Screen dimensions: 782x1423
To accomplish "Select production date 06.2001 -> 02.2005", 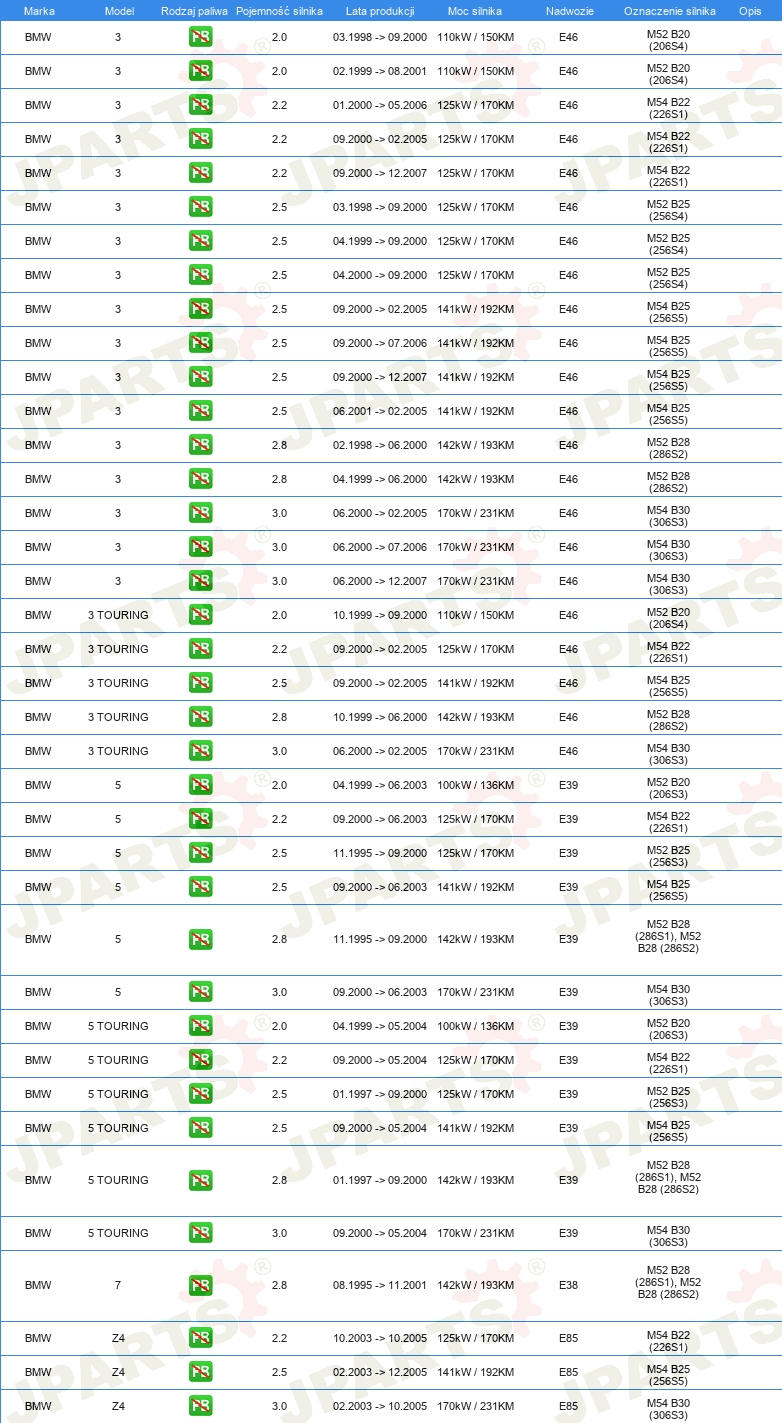I will [x=380, y=411].
